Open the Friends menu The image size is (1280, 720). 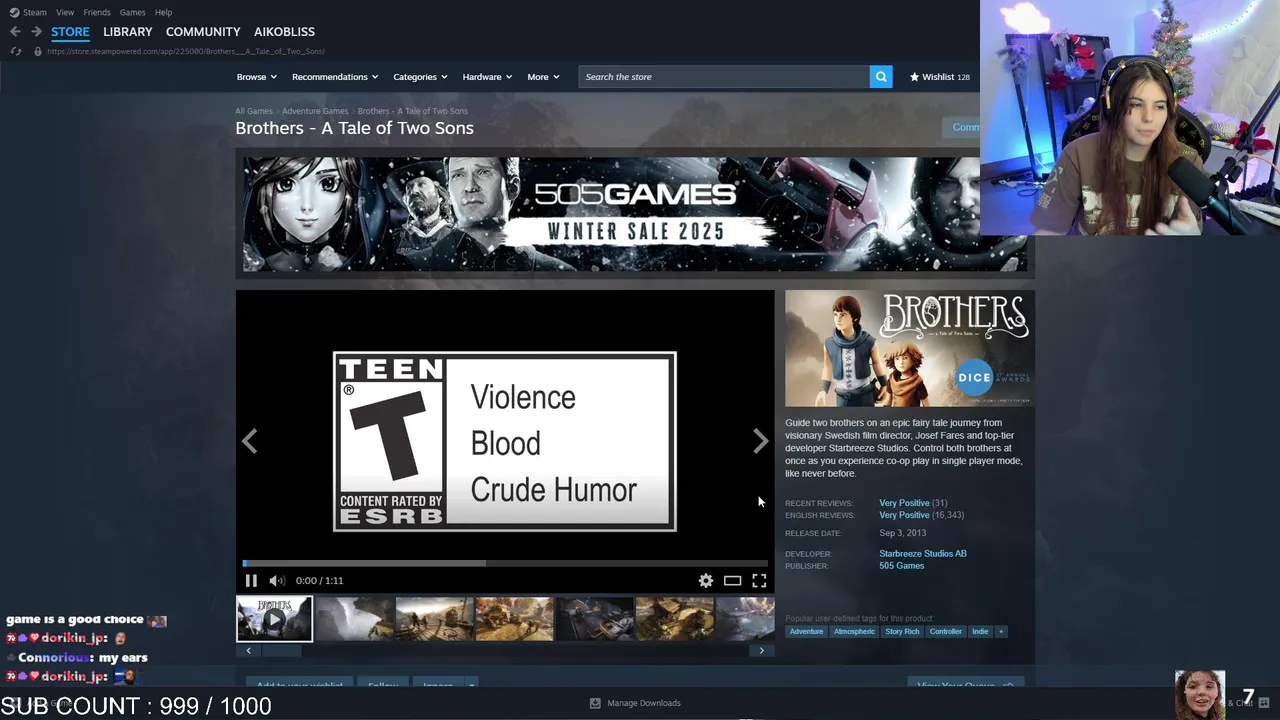click(97, 12)
